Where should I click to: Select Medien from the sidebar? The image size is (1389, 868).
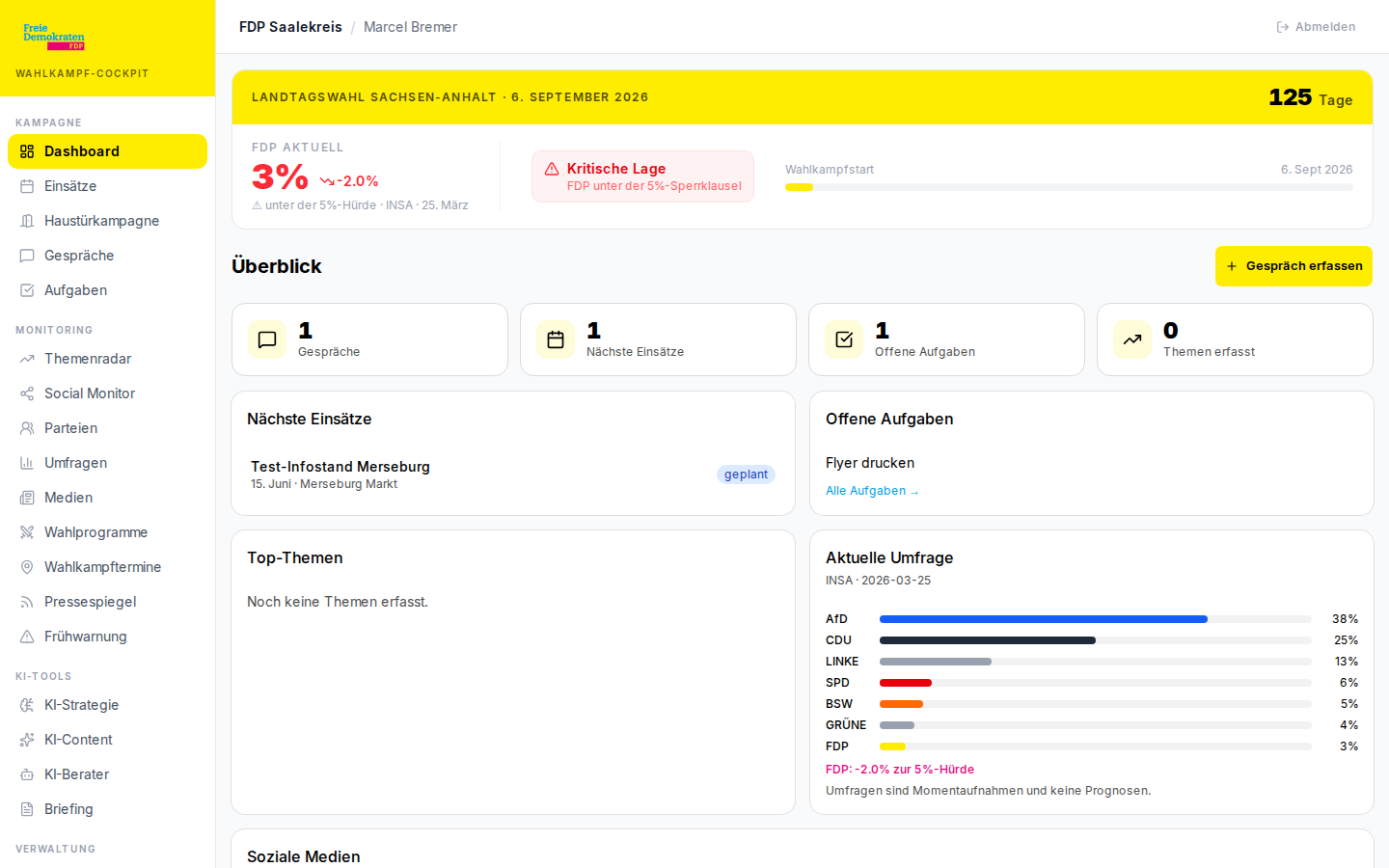(107, 498)
